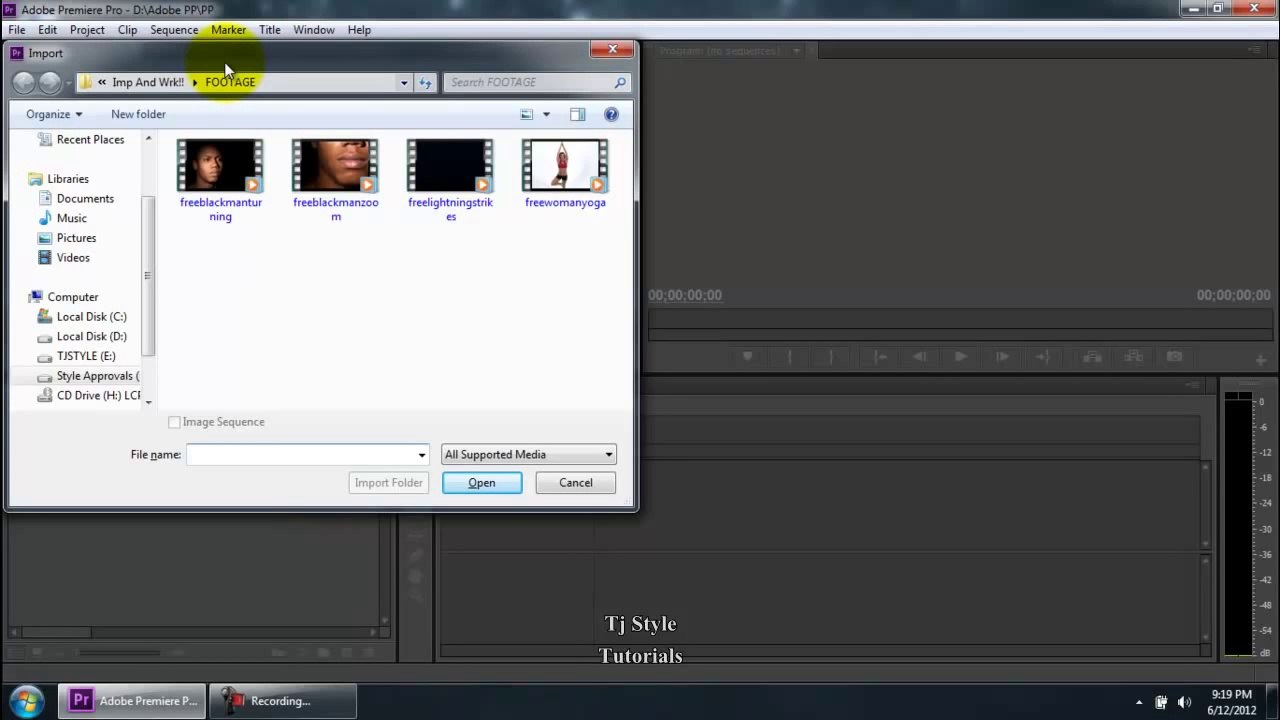Open the Edit menu

tap(47, 30)
